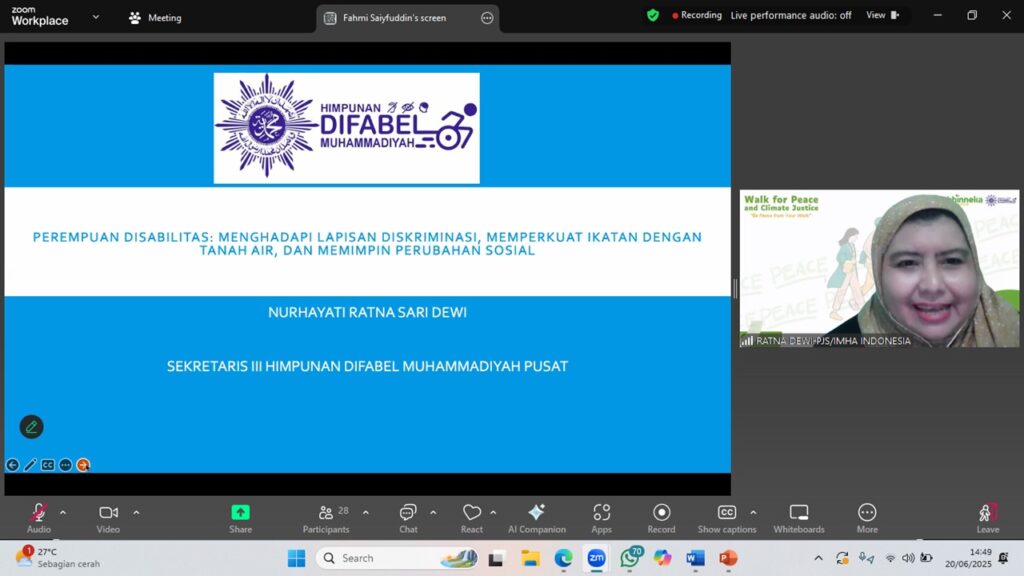
Task: Open the View layout menu
Action: tap(882, 15)
